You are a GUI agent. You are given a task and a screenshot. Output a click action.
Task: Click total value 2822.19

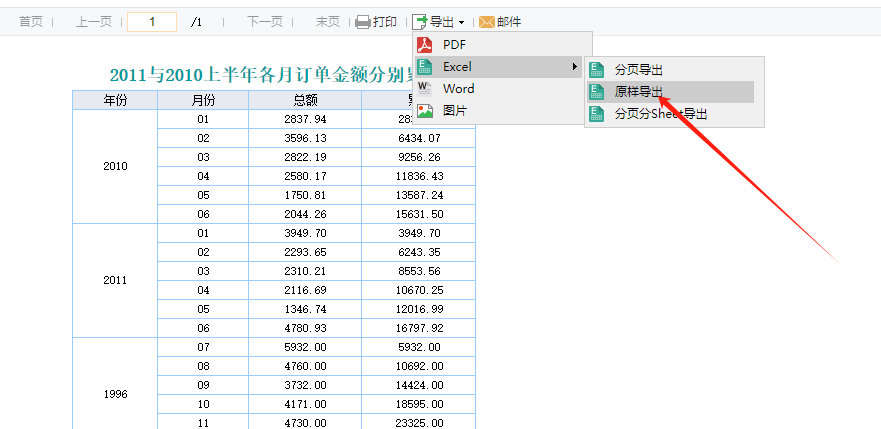[x=305, y=157]
